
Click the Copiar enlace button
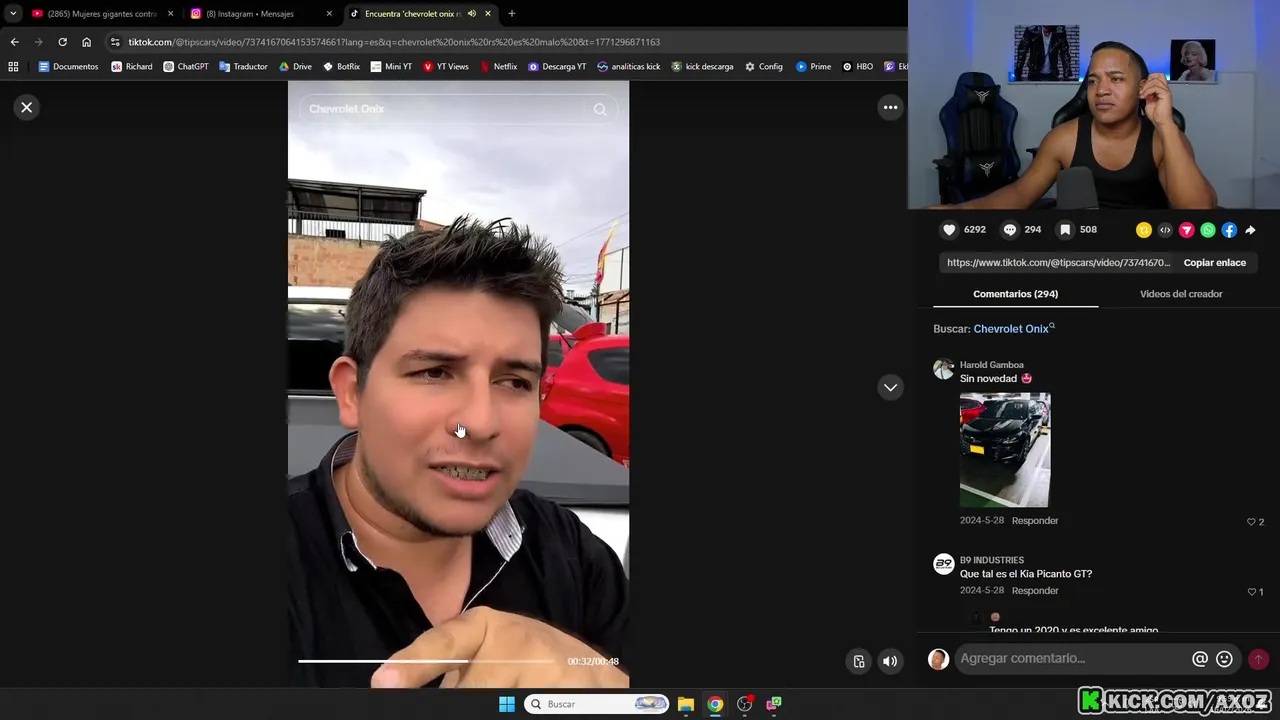tap(1214, 263)
